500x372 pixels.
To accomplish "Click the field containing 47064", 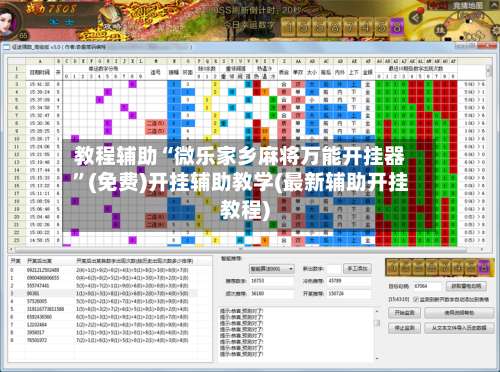I will [x=427, y=286].
